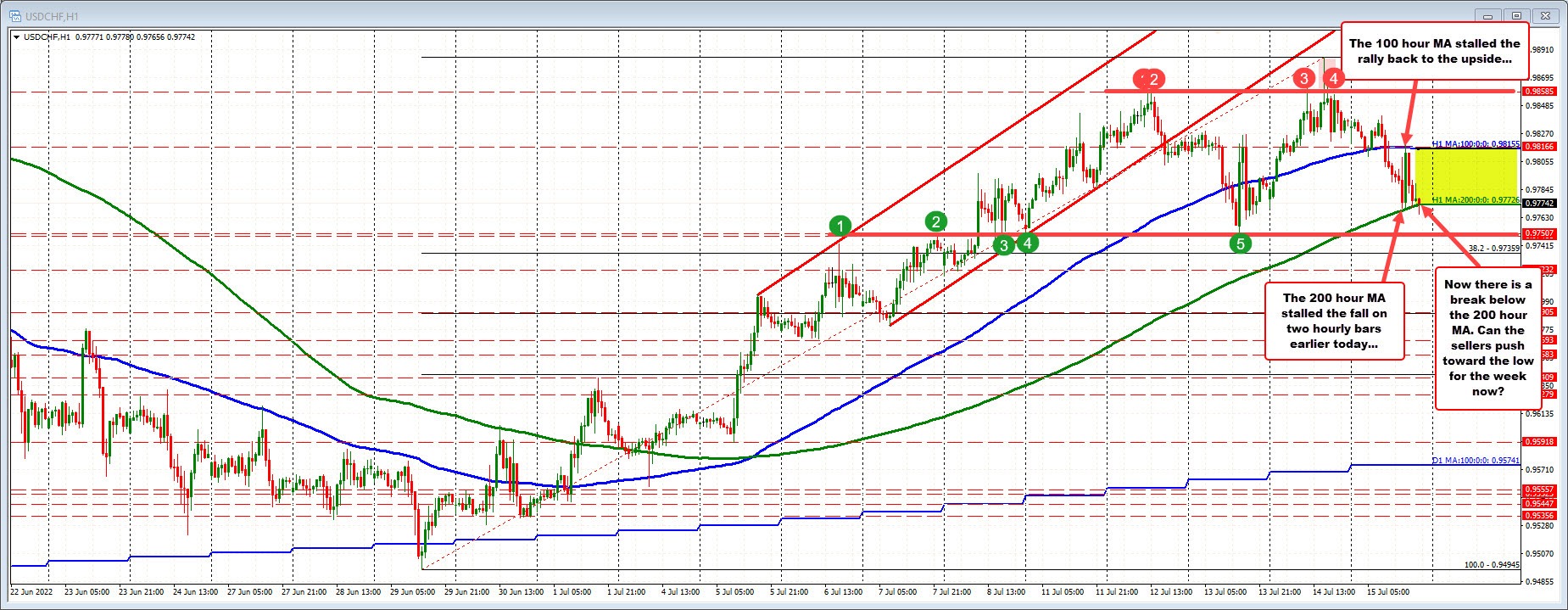
Task: Click the red 0.95918 price tag
Action: 1539,441
